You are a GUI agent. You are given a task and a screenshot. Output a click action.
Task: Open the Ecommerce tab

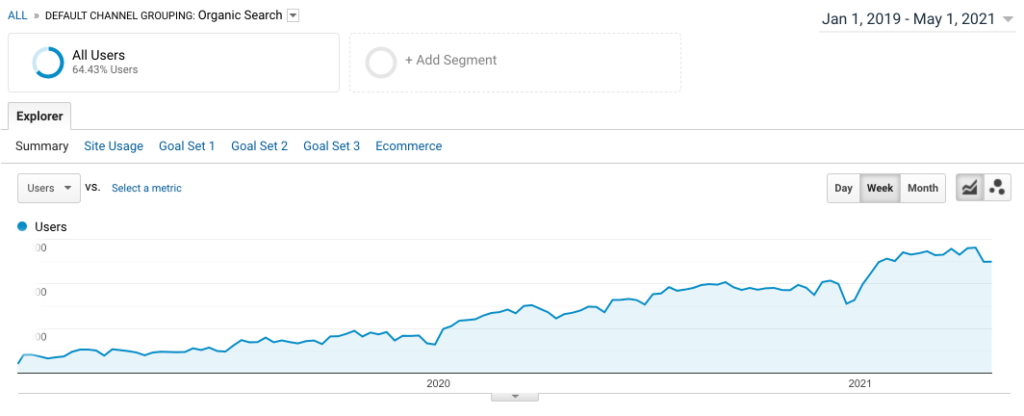(408, 146)
